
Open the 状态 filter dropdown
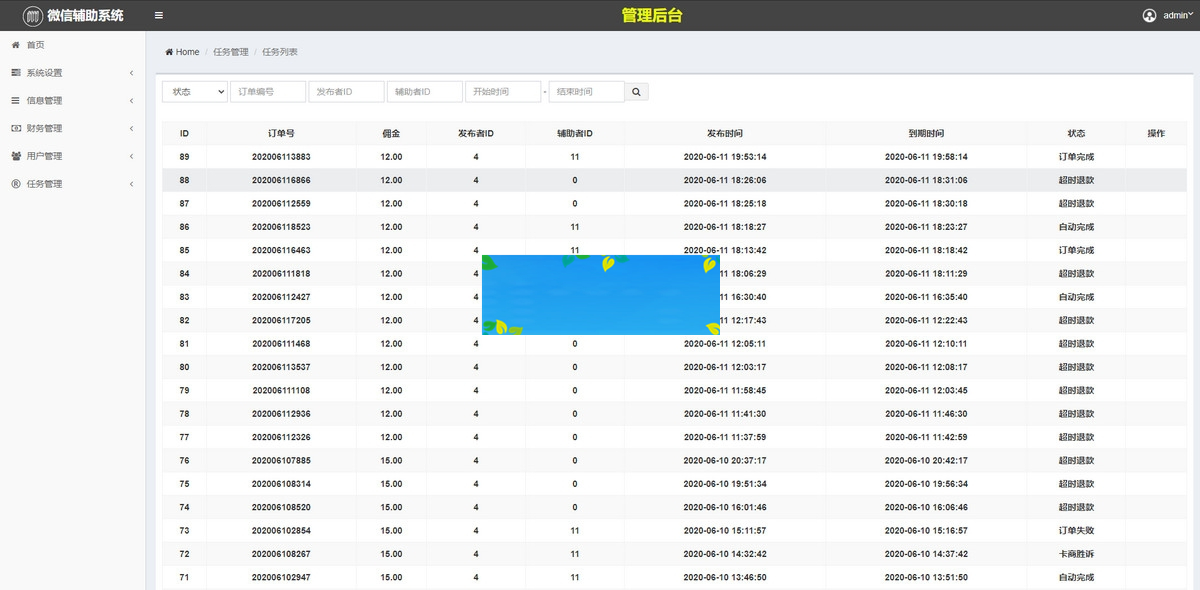195,92
